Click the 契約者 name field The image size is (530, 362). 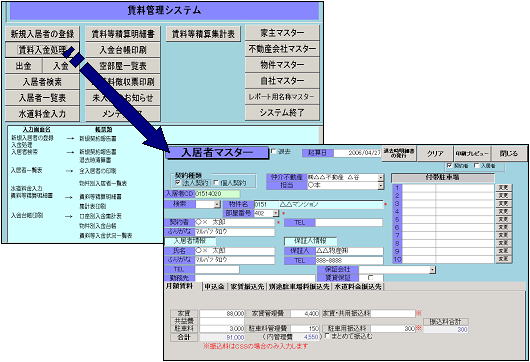(235, 222)
